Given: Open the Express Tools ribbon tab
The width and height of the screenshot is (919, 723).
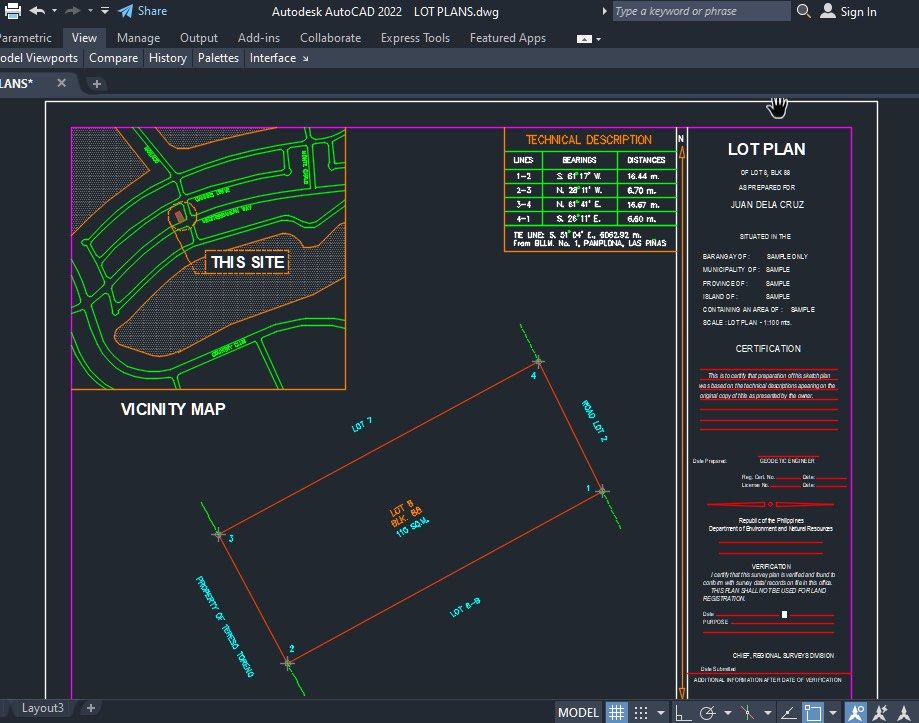Looking at the screenshot, I should 415,38.
